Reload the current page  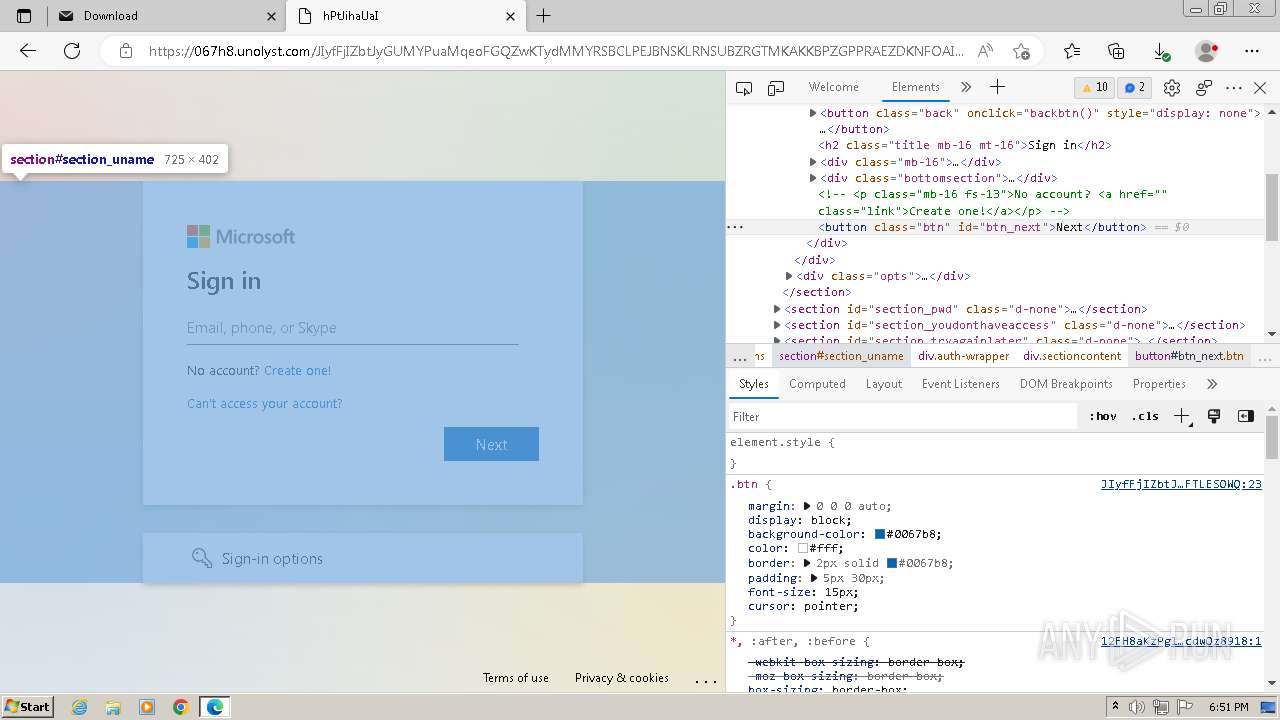click(x=72, y=51)
